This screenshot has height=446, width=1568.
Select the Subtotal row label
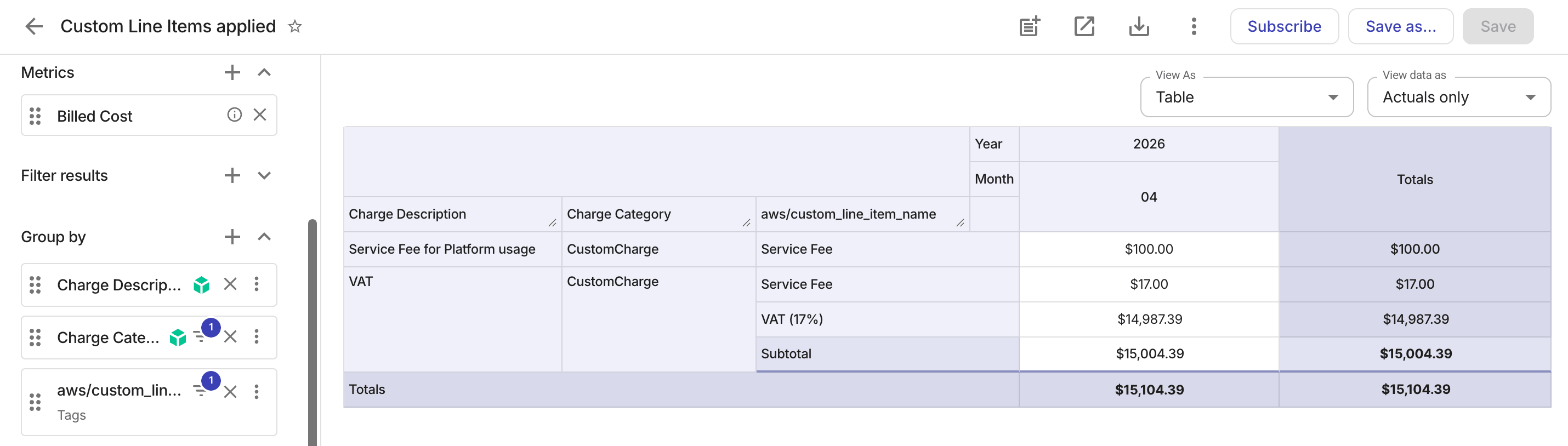pyautogui.click(x=887, y=353)
